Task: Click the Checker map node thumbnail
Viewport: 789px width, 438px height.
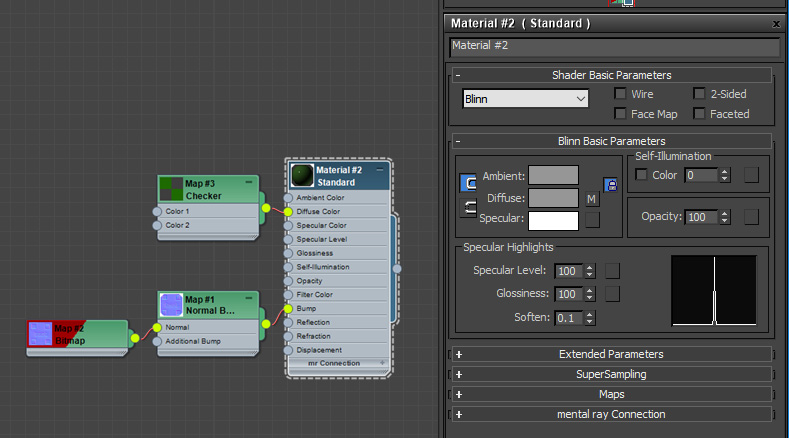Action: tap(172, 189)
